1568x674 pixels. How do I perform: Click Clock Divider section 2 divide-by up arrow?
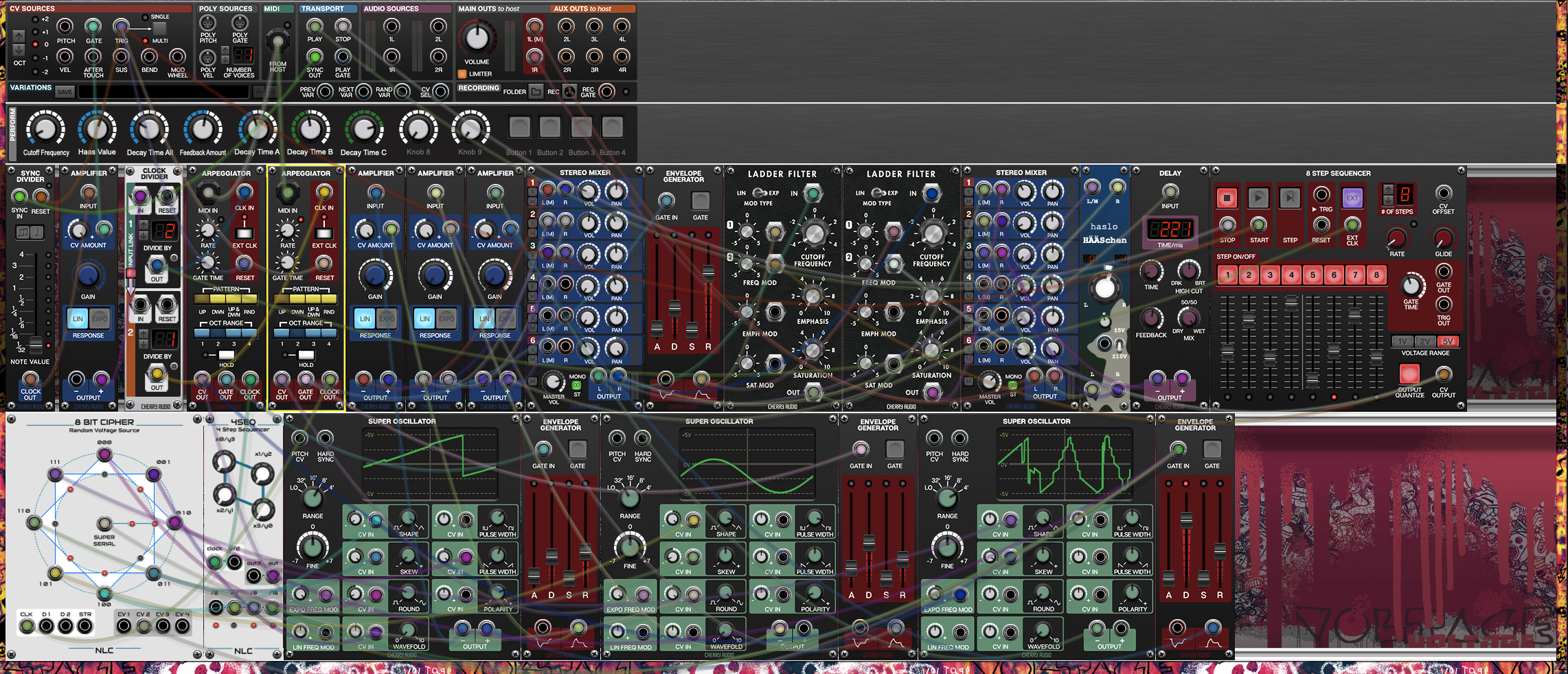(x=144, y=334)
